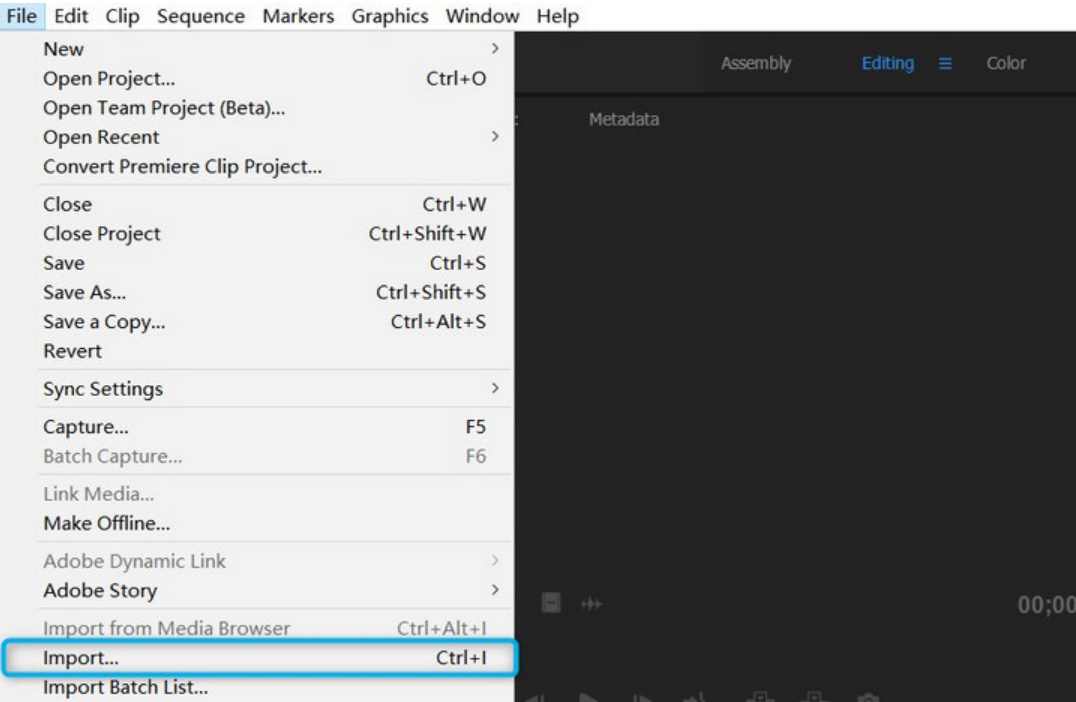Expand the Open Recent submenu
The image size is (1076, 702).
274,137
